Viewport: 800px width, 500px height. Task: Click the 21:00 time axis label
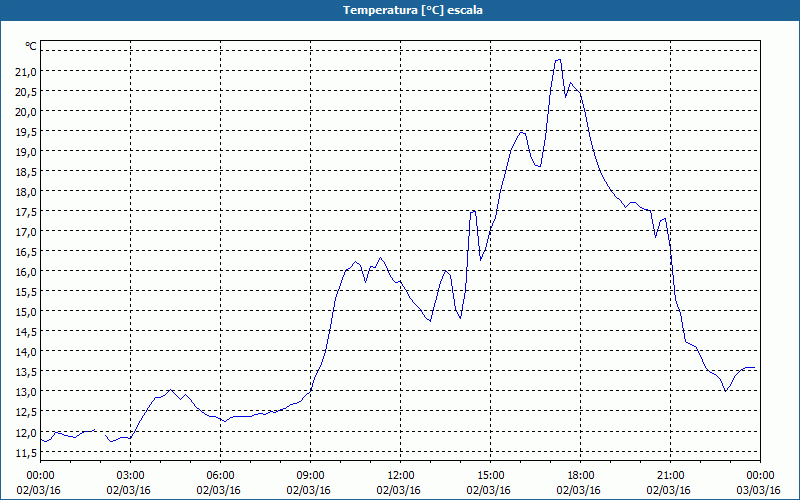pos(670,476)
